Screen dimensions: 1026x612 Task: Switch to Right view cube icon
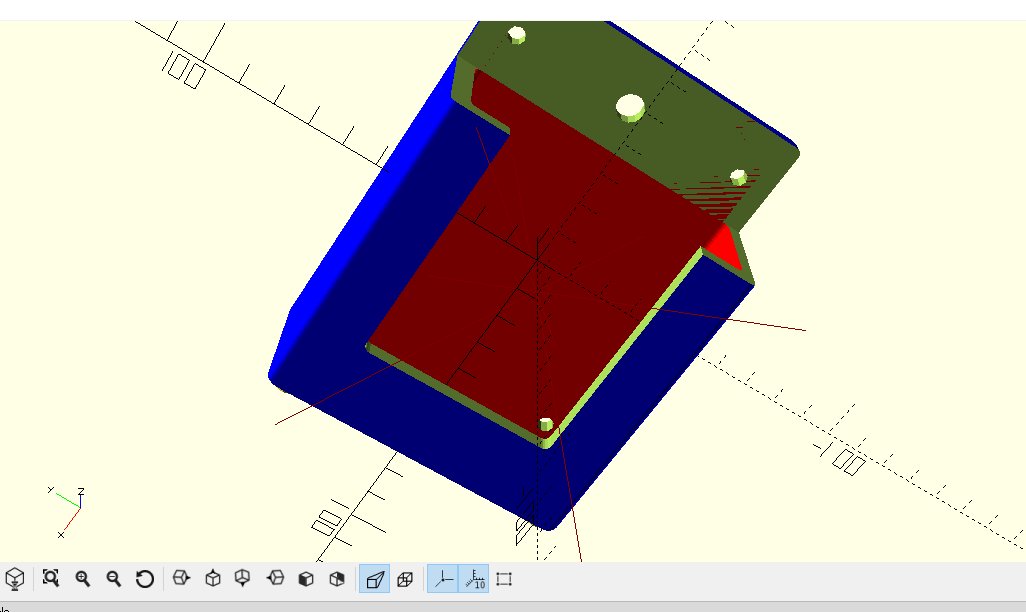[x=181, y=579]
